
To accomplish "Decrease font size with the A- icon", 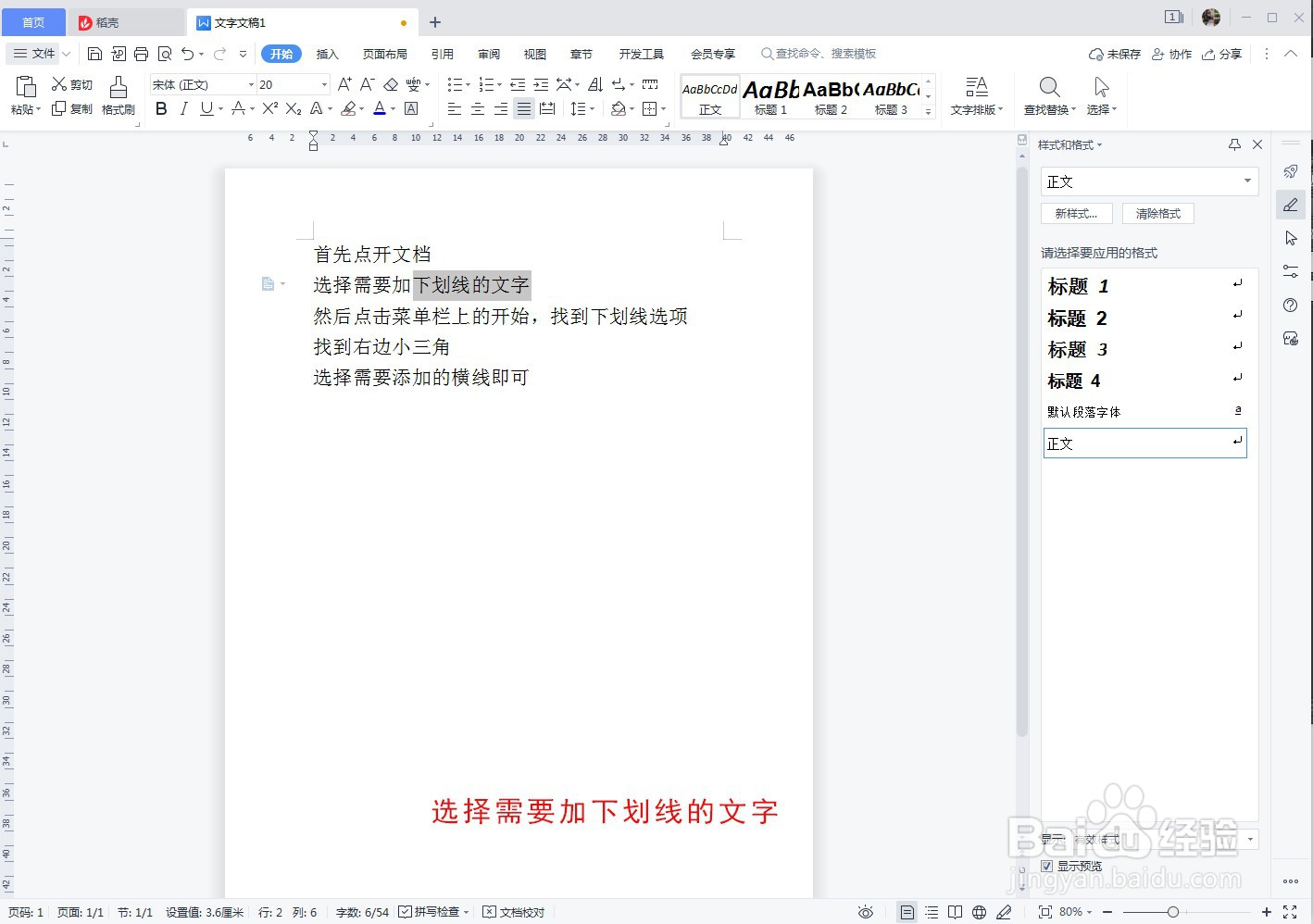I will click(367, 84).
